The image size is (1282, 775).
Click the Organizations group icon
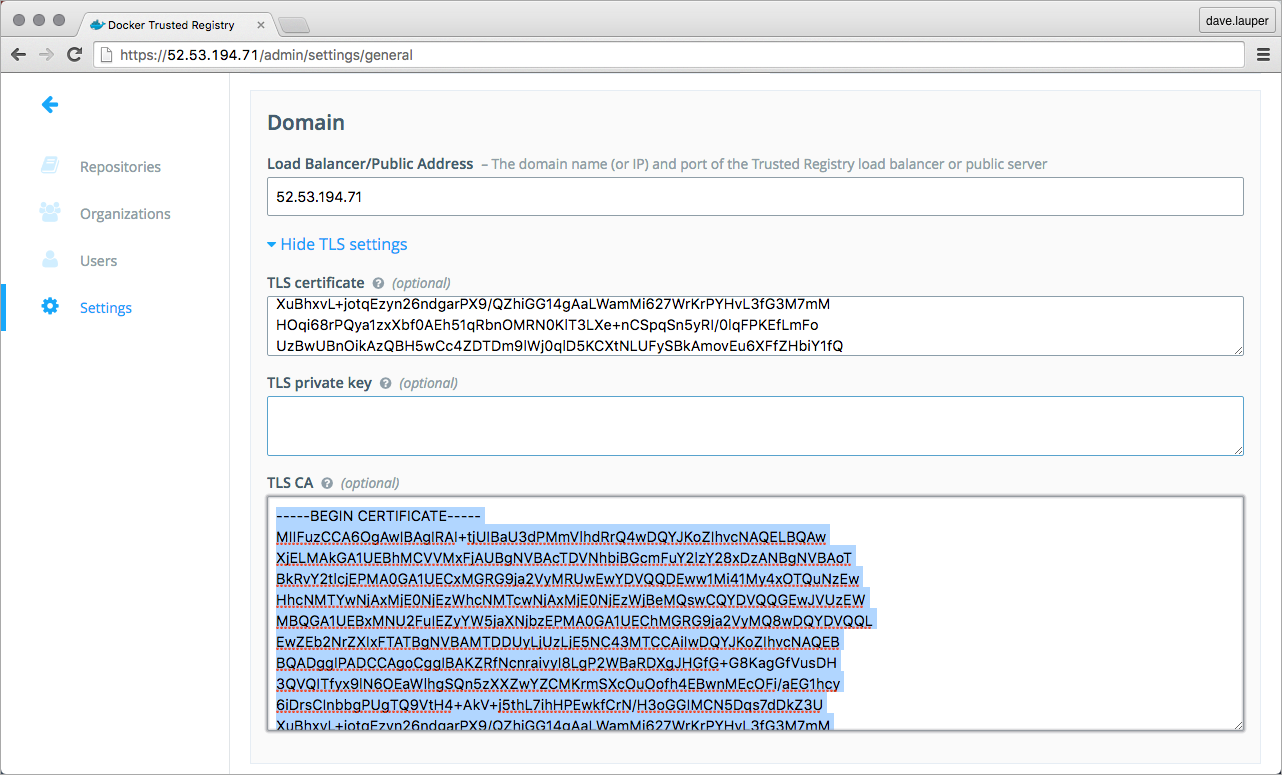49,213
